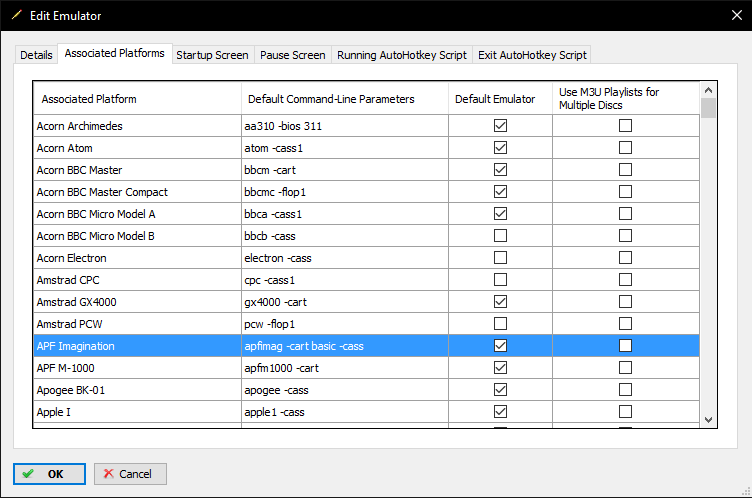Check M3U Playlists for Acorn BBC Master

pyautogui.click(x=625, y=170)
